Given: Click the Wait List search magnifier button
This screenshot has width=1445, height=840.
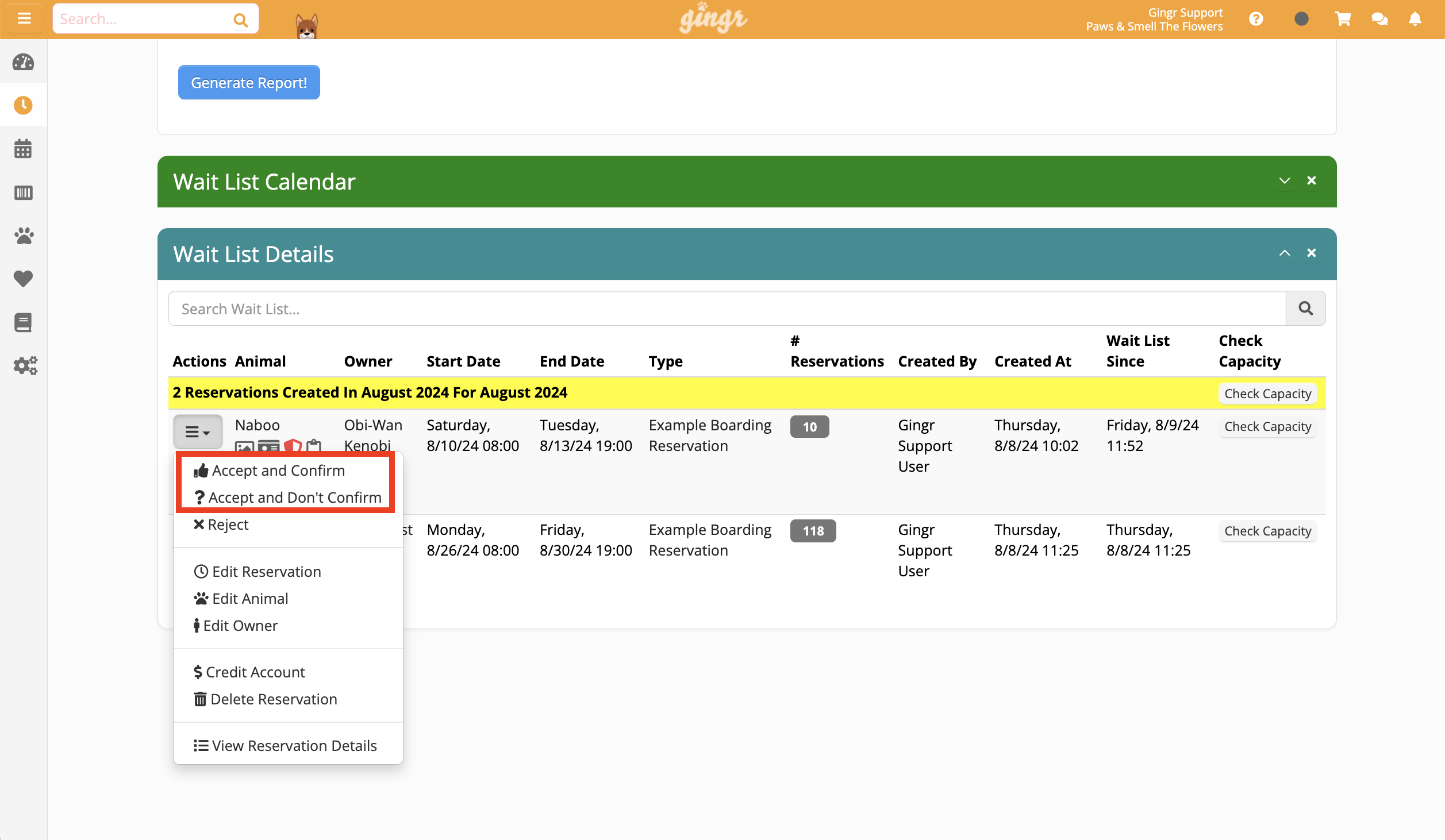Looking at the screenshot, I should coord(1305,309).
